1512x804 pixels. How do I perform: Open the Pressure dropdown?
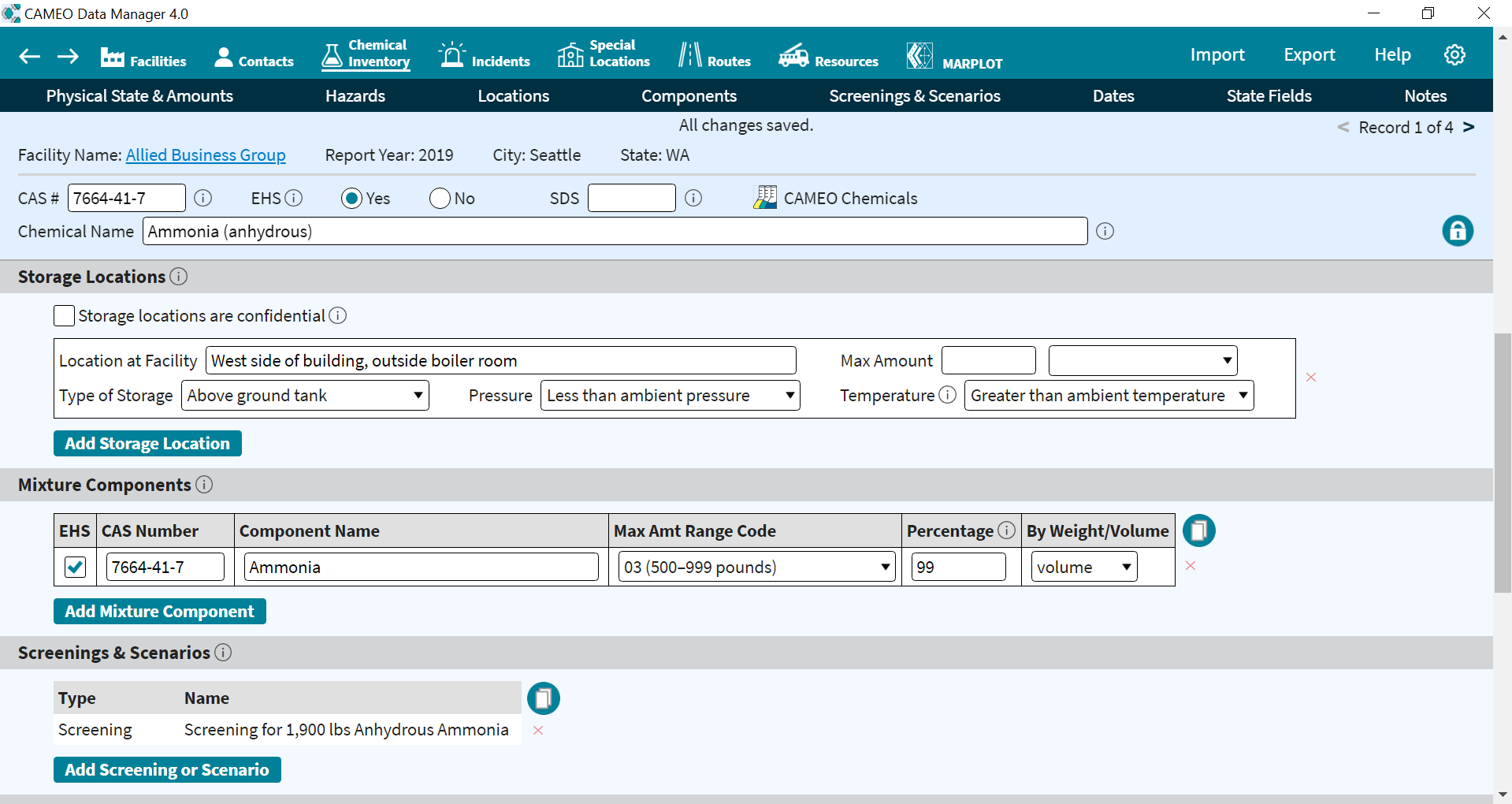pos(671,396)
